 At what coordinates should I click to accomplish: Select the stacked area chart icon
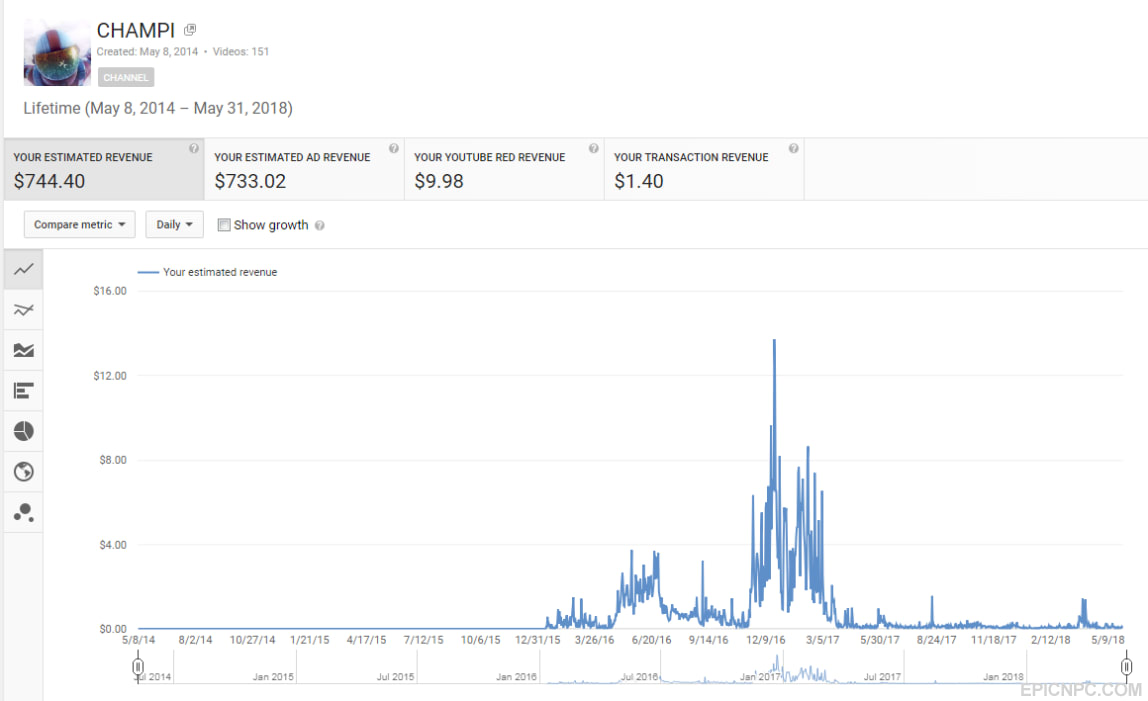23,350
